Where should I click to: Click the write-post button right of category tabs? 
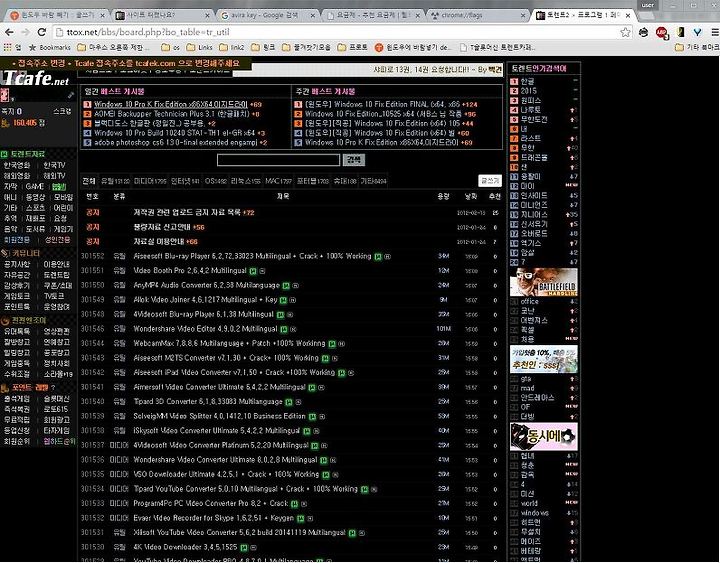(489, 181)
